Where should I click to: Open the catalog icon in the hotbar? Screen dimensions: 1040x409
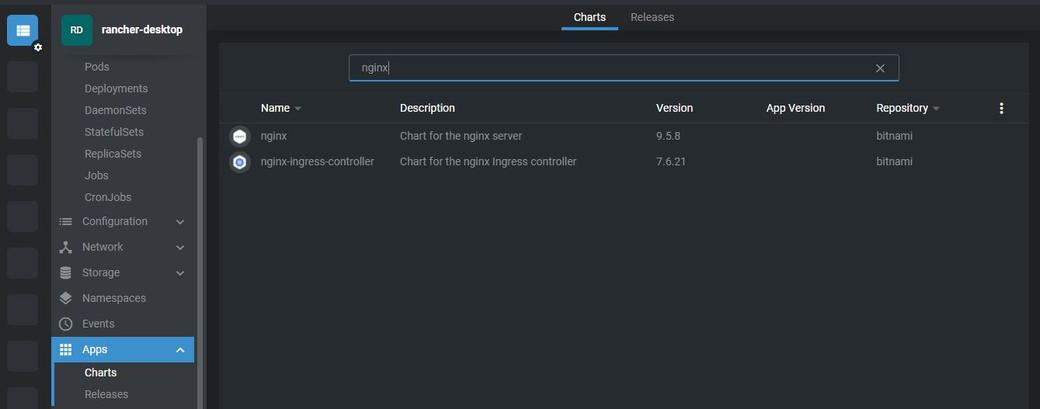tap(23, 30)
